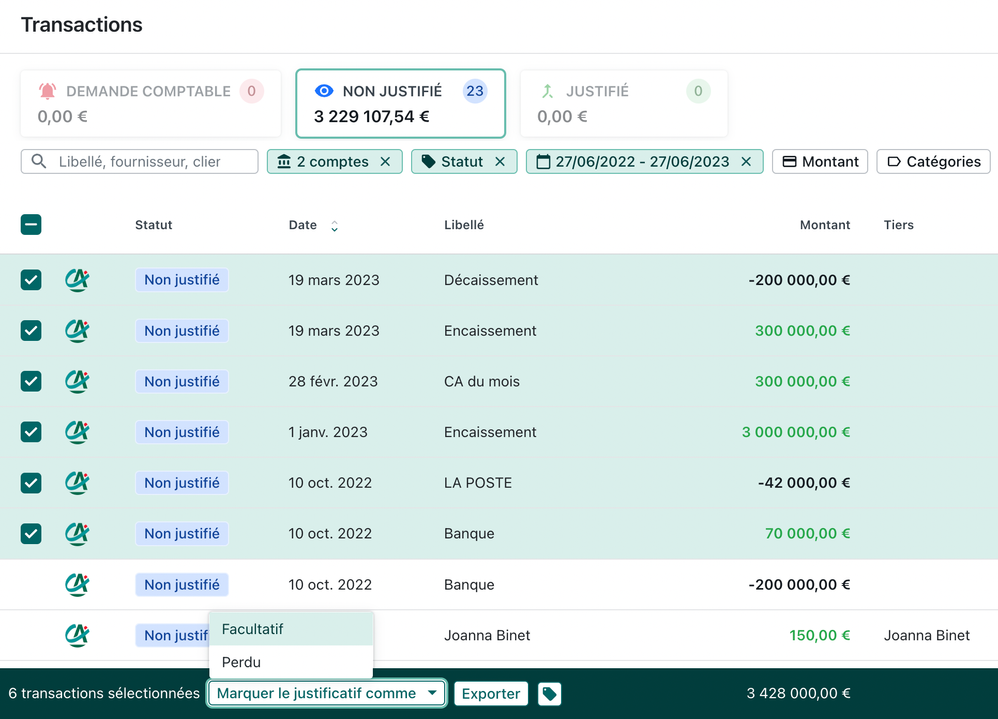
Task: Remove the 2 comptes filter
Action: pyautogui.click(x=385, y=162)
